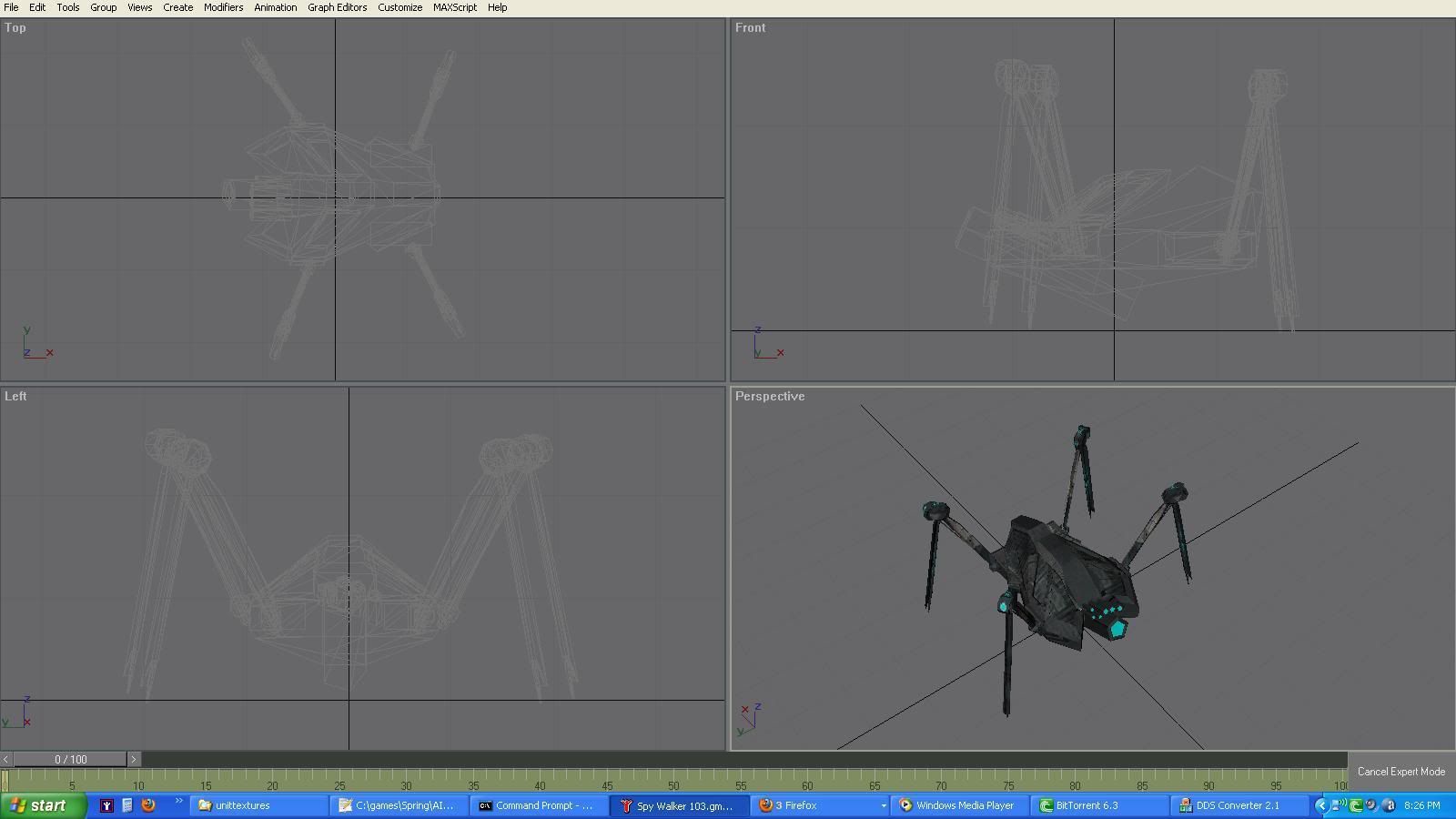The image size is (1456, 819).
Task: Click the first quick launch icon with Y symbol
Action: click(106, 805)
